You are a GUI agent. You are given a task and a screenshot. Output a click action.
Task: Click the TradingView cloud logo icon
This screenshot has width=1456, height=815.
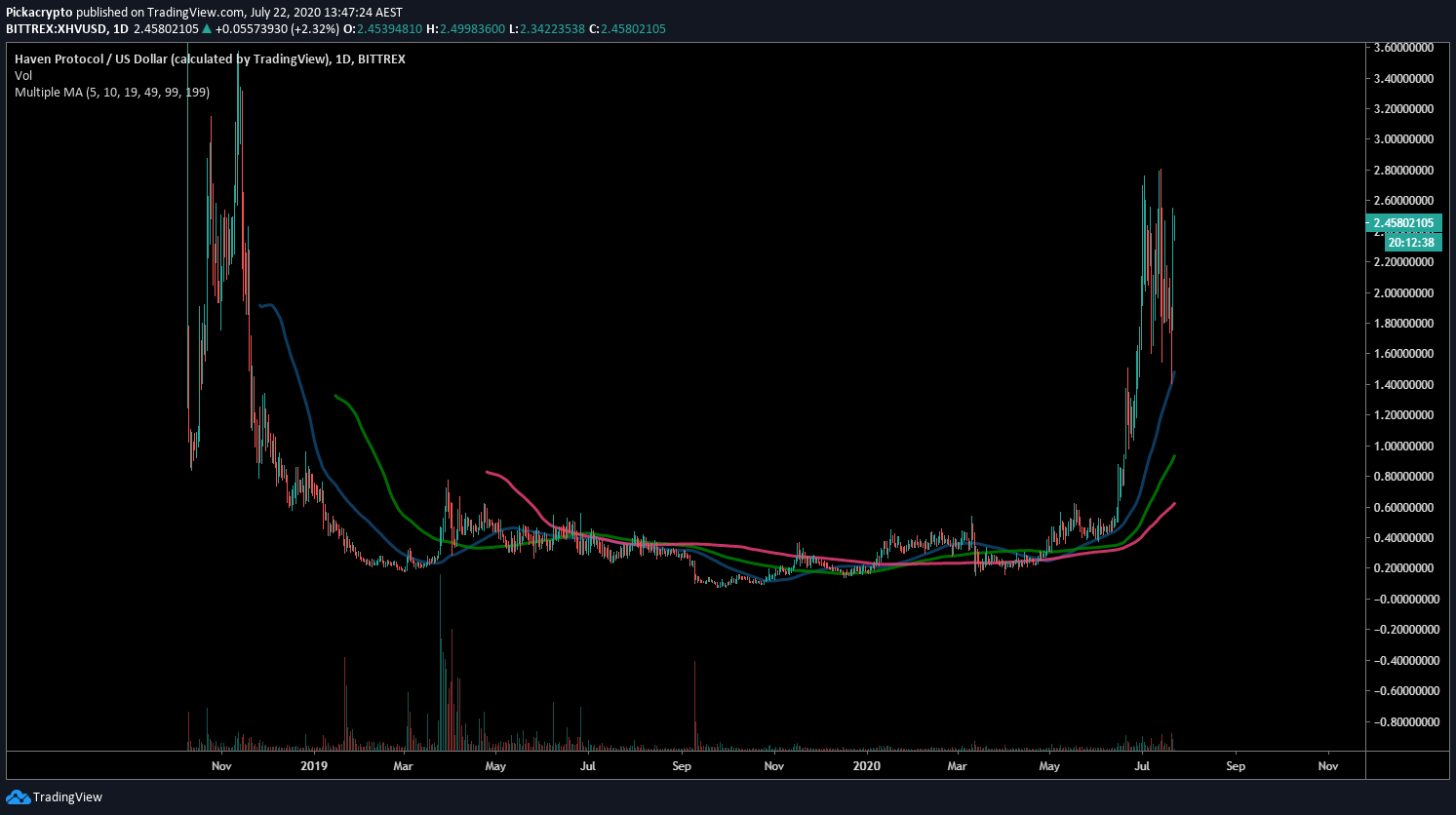click(18, 797)
